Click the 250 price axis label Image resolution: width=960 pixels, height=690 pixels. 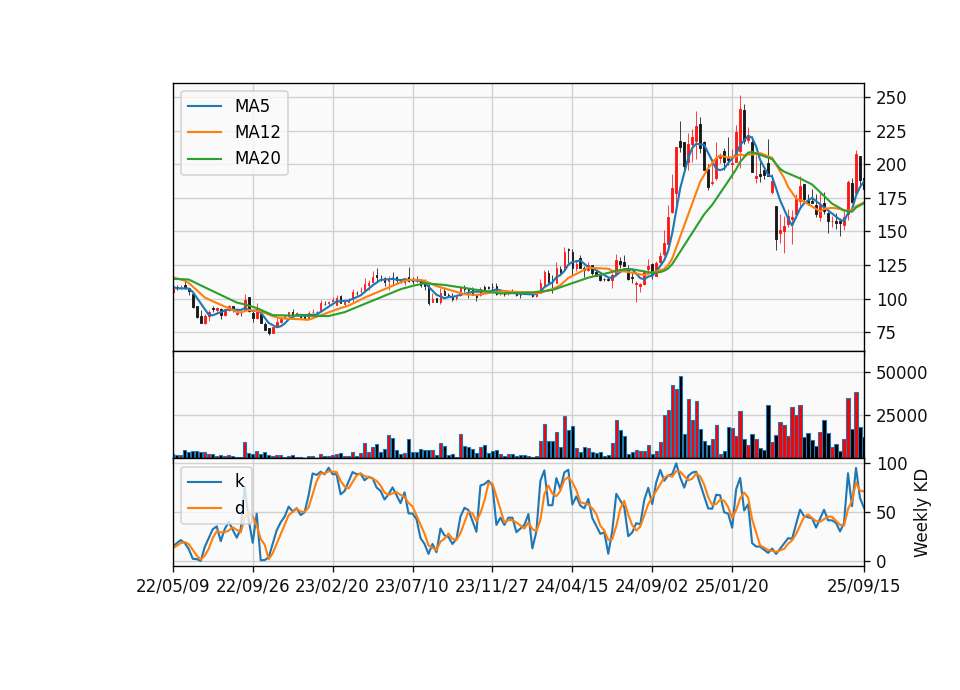tap(891, 98)
